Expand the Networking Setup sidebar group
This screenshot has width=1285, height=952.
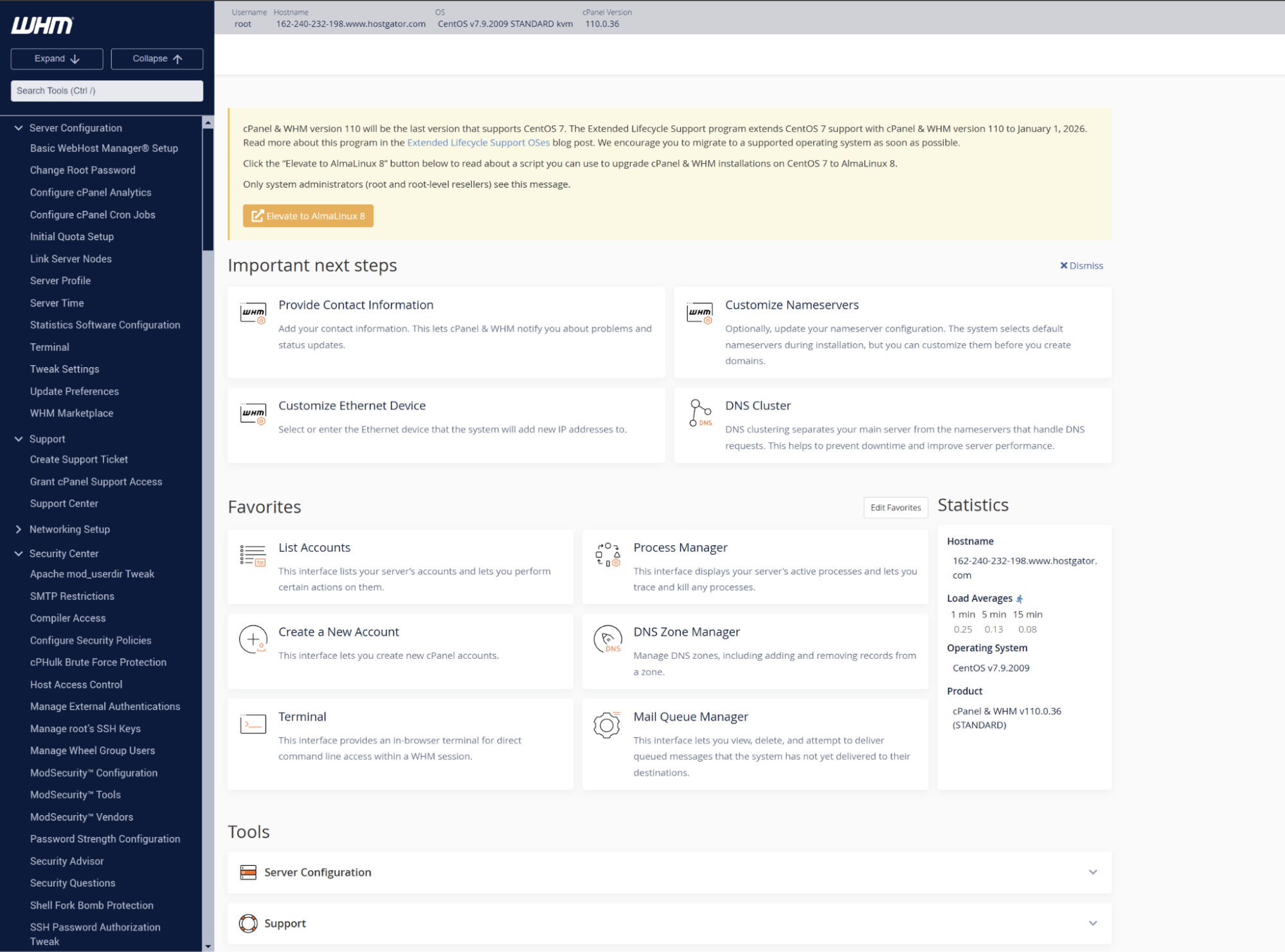(19, 529)
